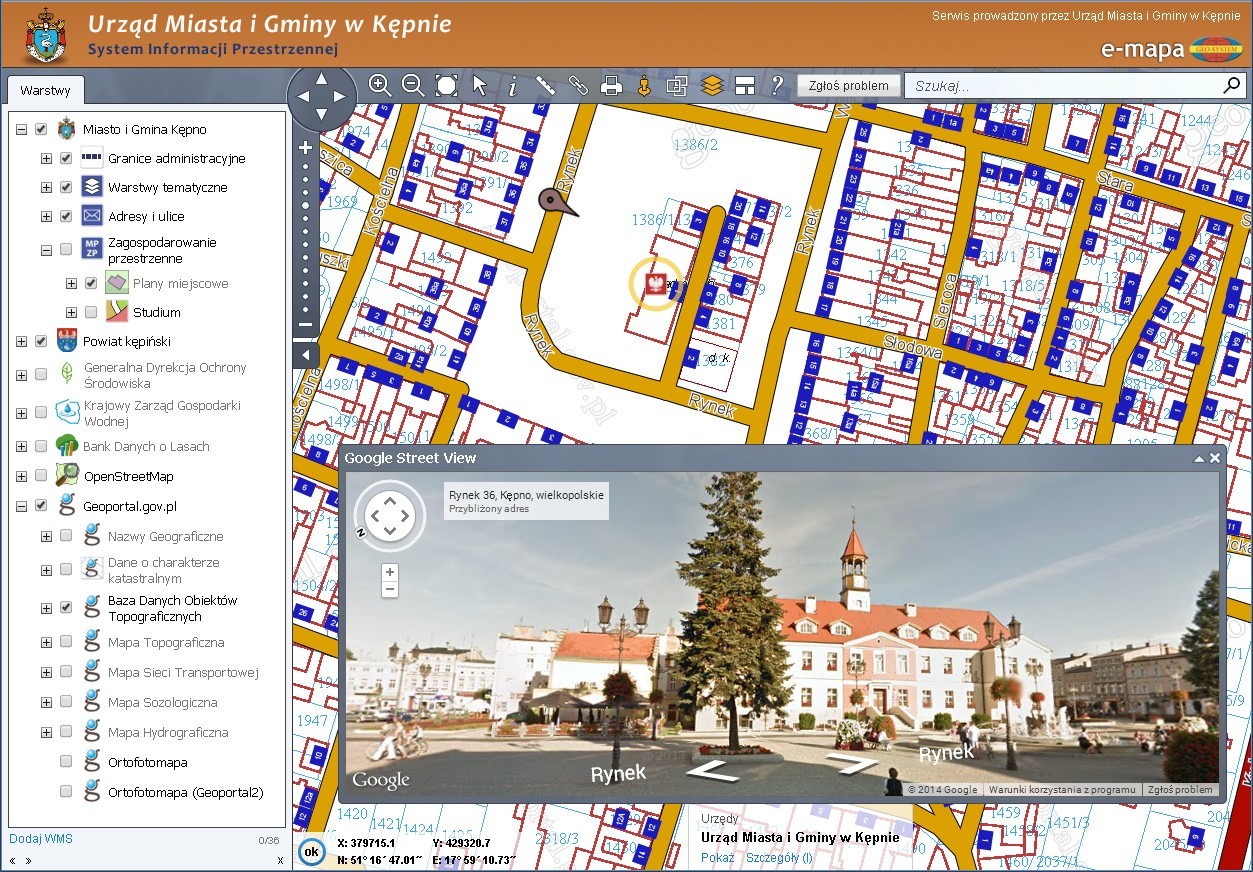The height and width of the screenshot is (872, 1253).
Task: Click the Zgłoś problem button
Action: tap(849, 85)
